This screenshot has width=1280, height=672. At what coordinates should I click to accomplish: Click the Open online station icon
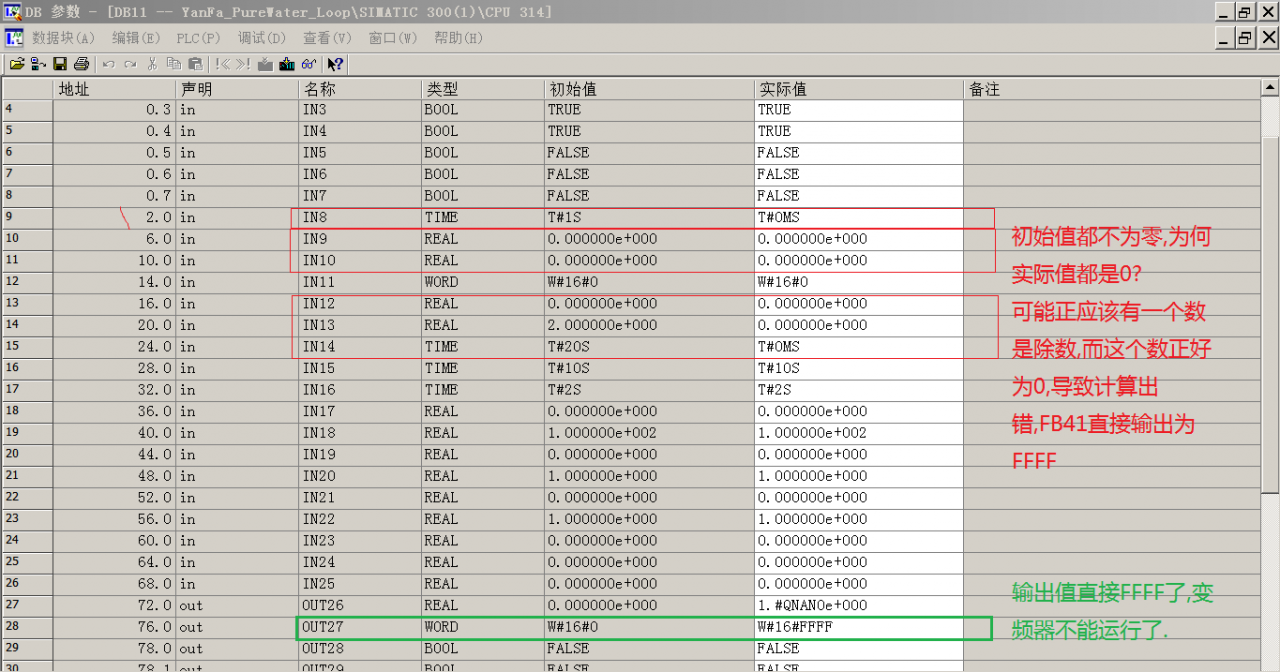click(x=38, y=64)
